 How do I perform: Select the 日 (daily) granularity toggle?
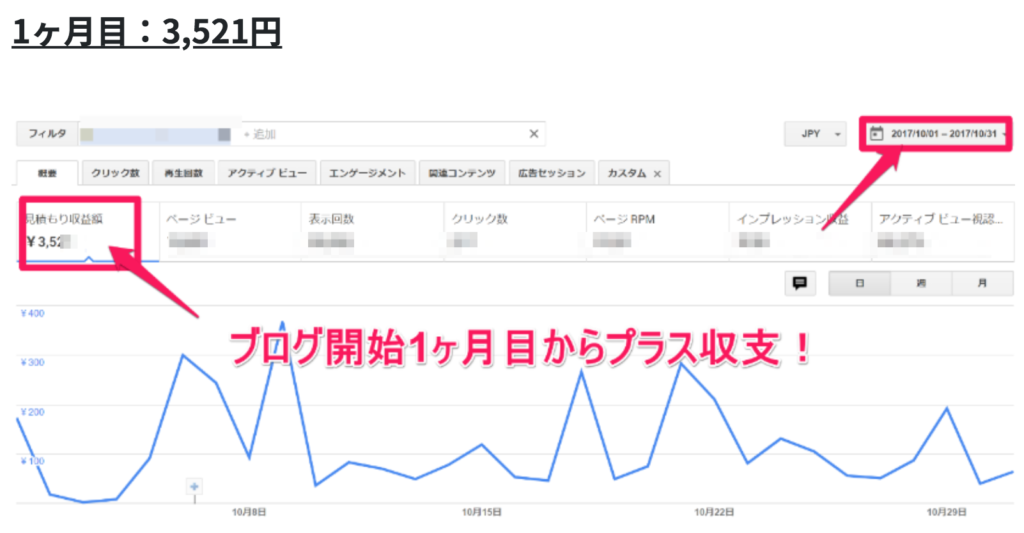(x=859, y=283)
